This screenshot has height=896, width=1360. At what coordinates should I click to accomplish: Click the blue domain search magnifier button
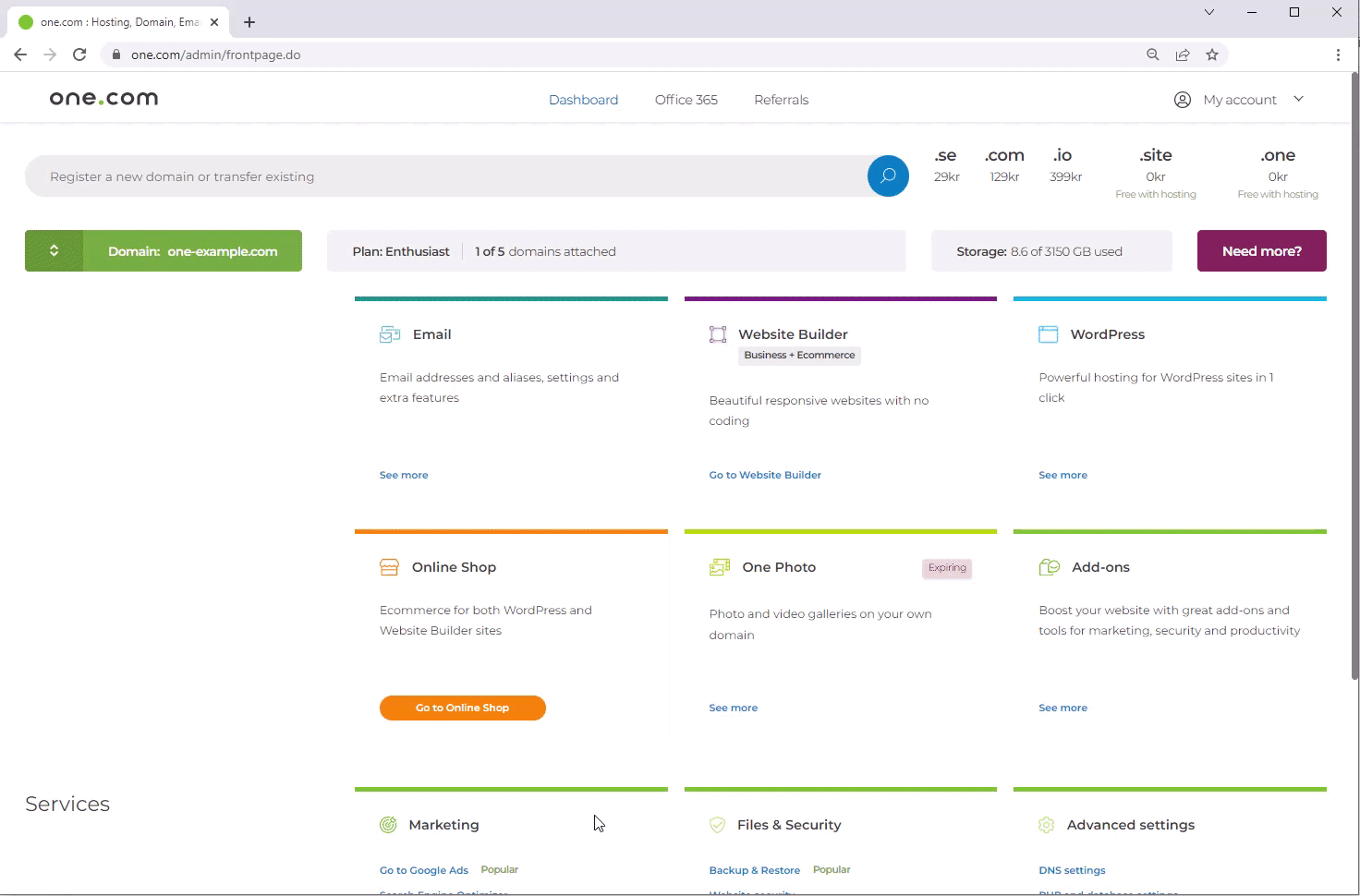coord(887,176)
